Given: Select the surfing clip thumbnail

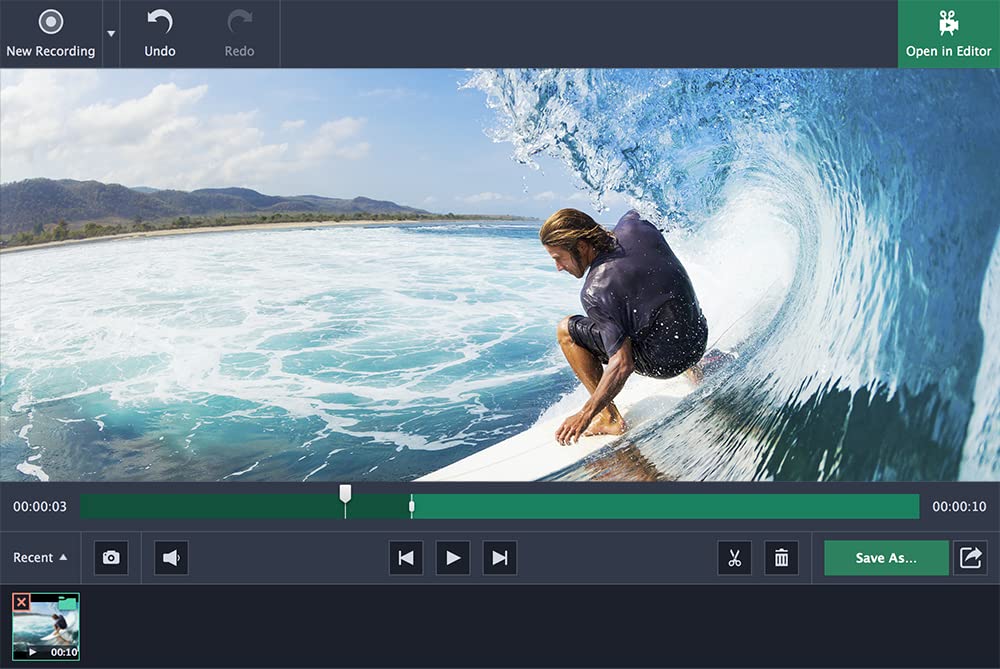Looking at the screenshot, I should 46,626.
